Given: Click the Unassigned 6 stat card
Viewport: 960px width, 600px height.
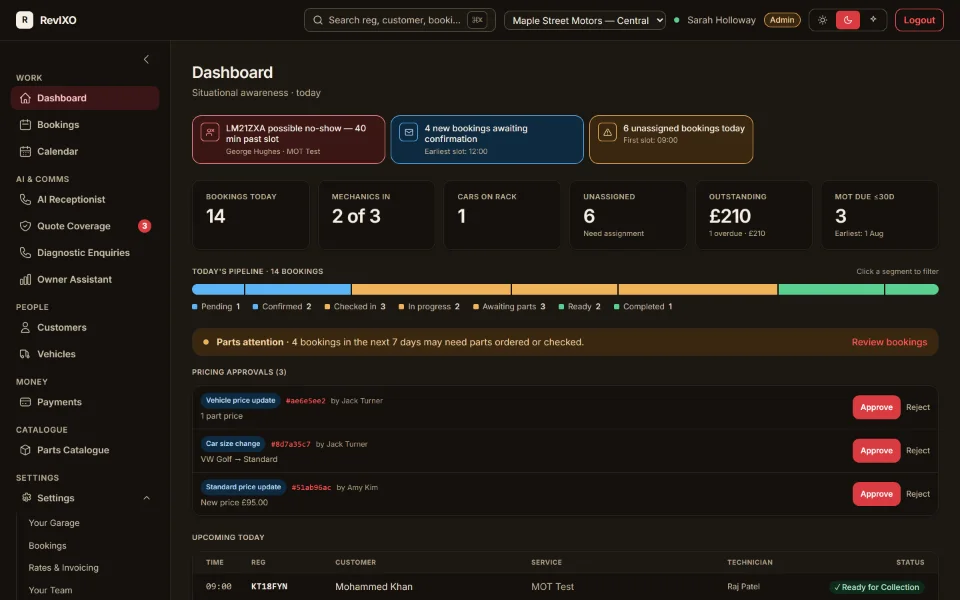Looking at the screenshot, I should (x=628, y=215).
